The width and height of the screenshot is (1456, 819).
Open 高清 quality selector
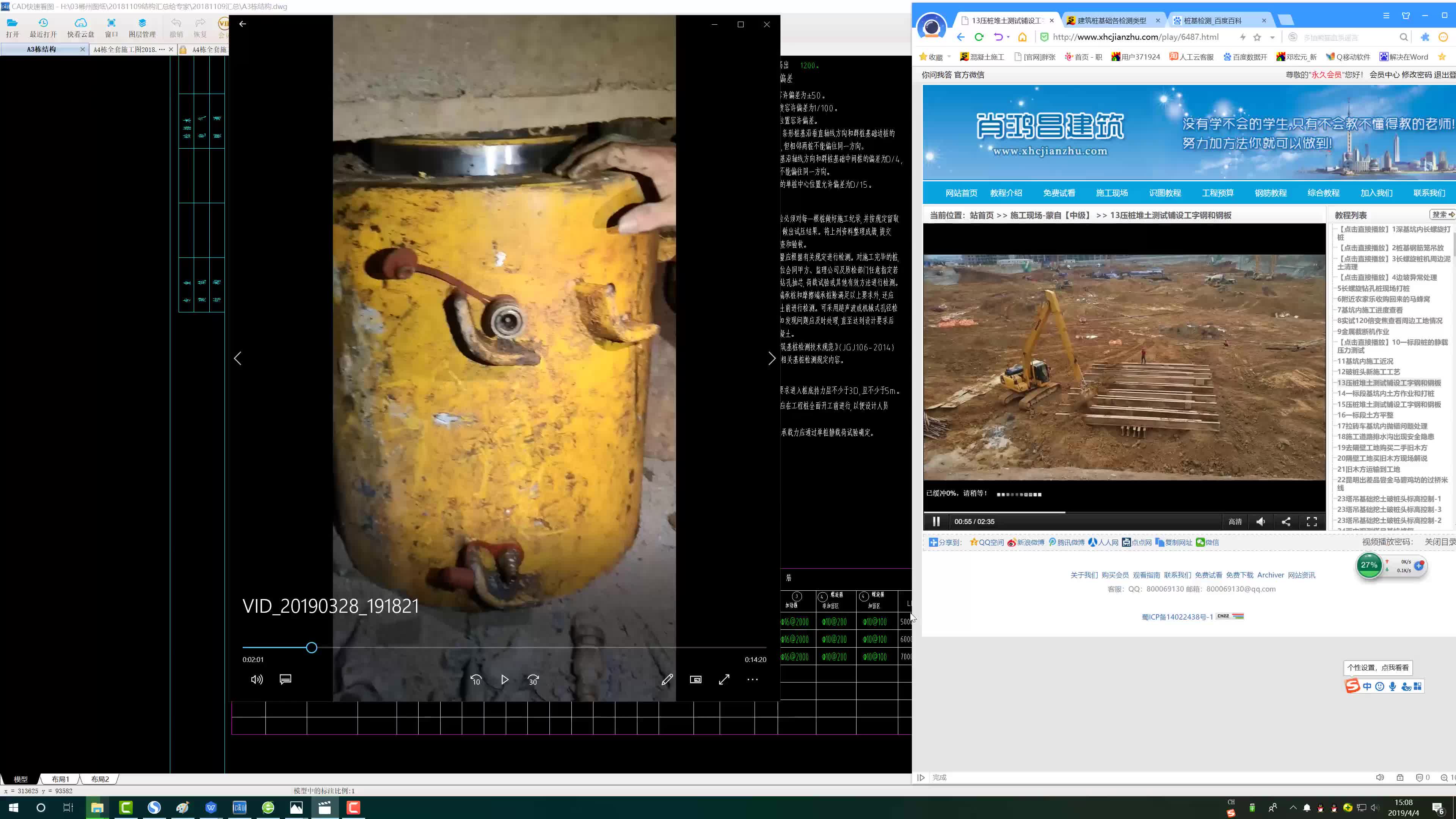pyautogui.click(x=1235, y=522)
